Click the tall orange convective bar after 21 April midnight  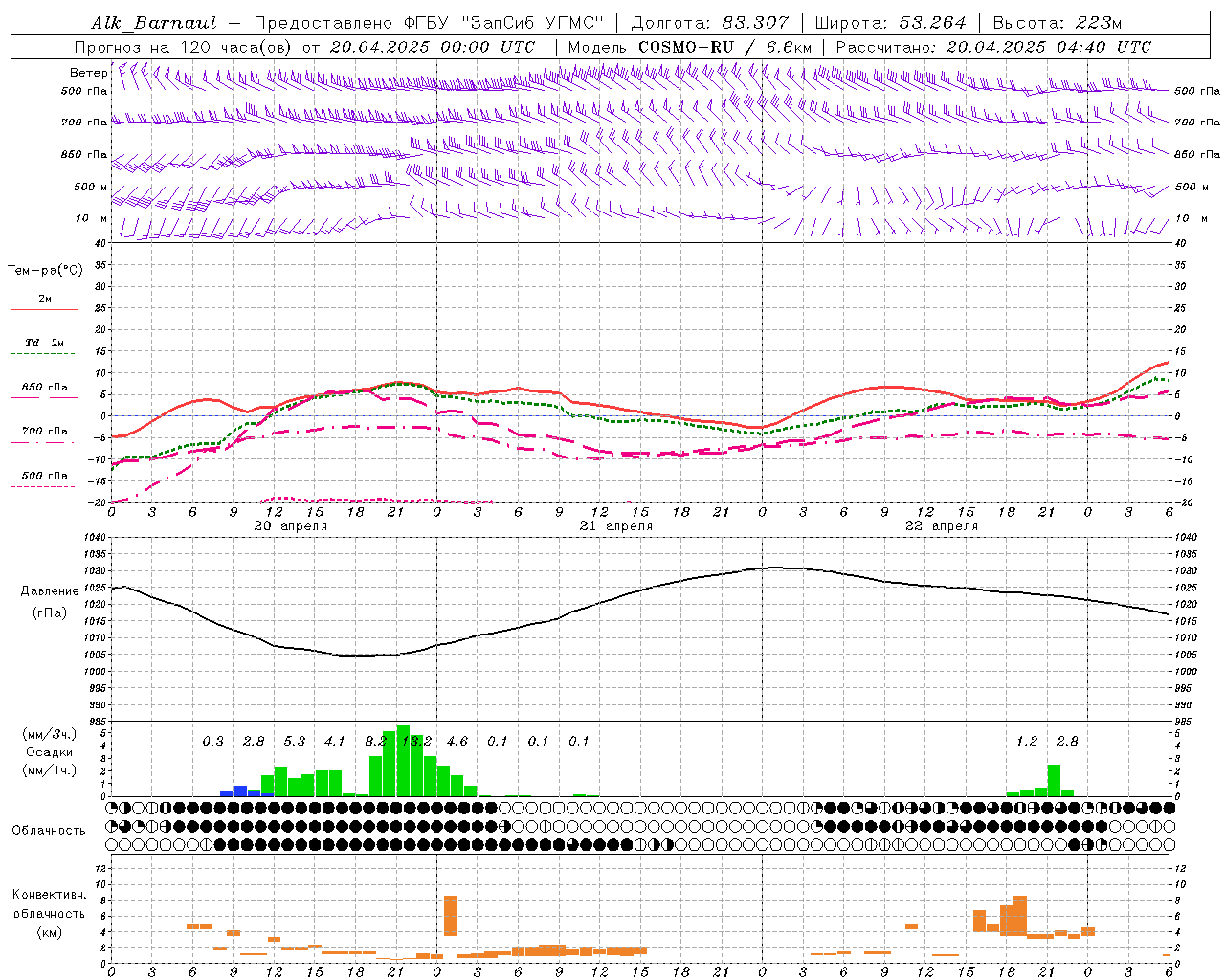451,916
